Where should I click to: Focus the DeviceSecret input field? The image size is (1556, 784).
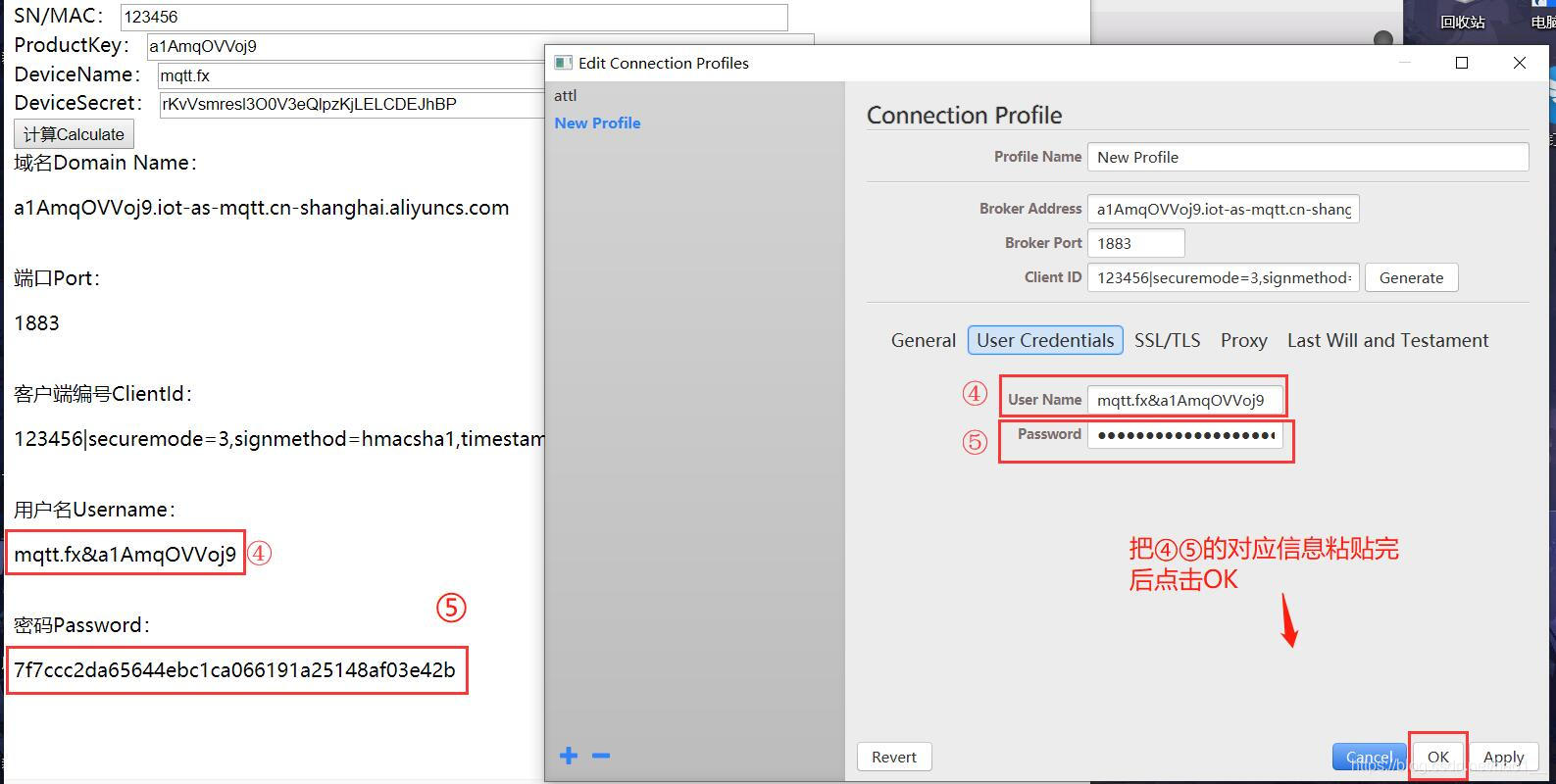(352, 104)
